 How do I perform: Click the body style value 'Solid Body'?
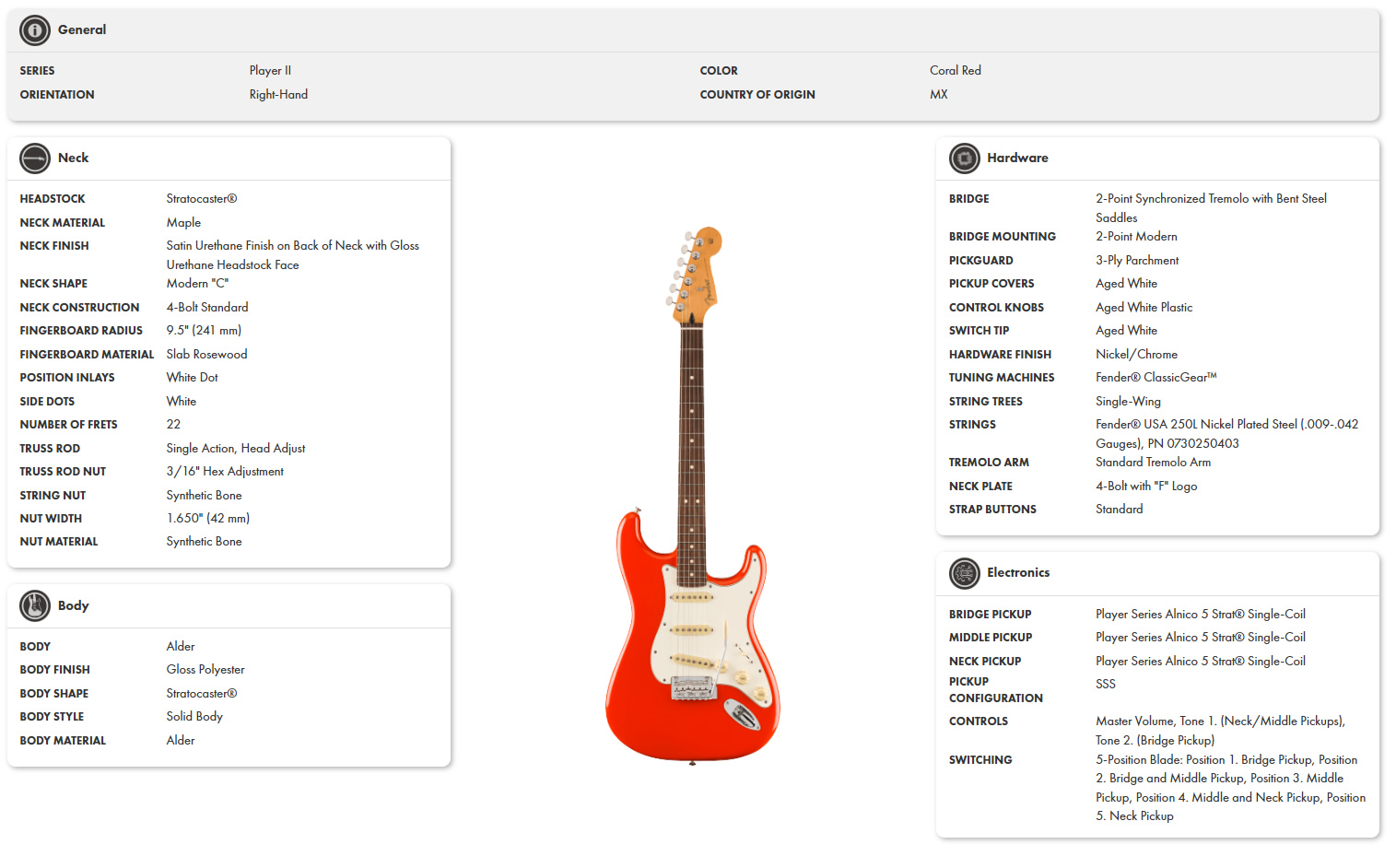[194, 716]
